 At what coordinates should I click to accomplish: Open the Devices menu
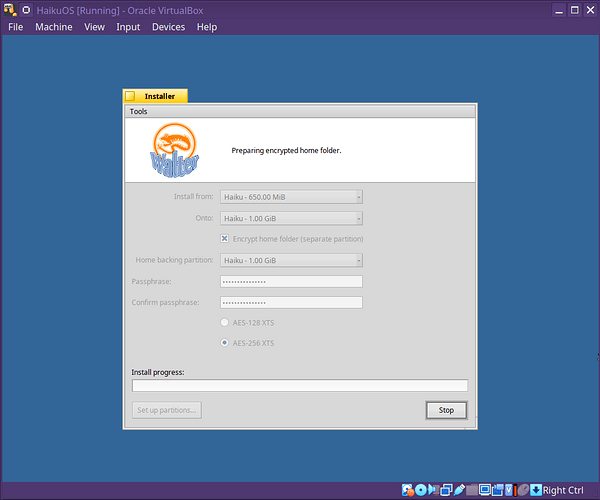168,27
